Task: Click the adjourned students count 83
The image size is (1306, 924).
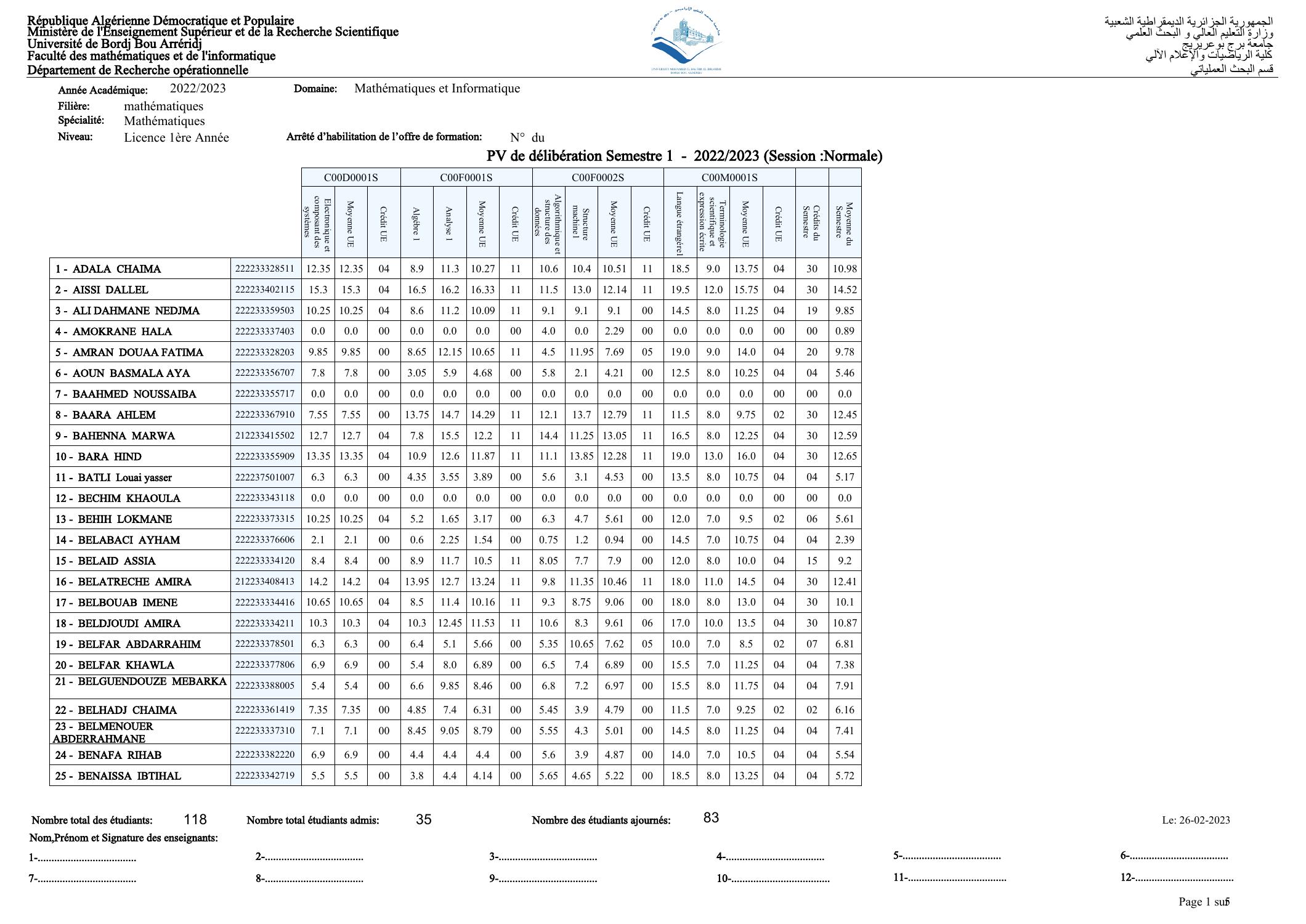Action: [711, 818]
